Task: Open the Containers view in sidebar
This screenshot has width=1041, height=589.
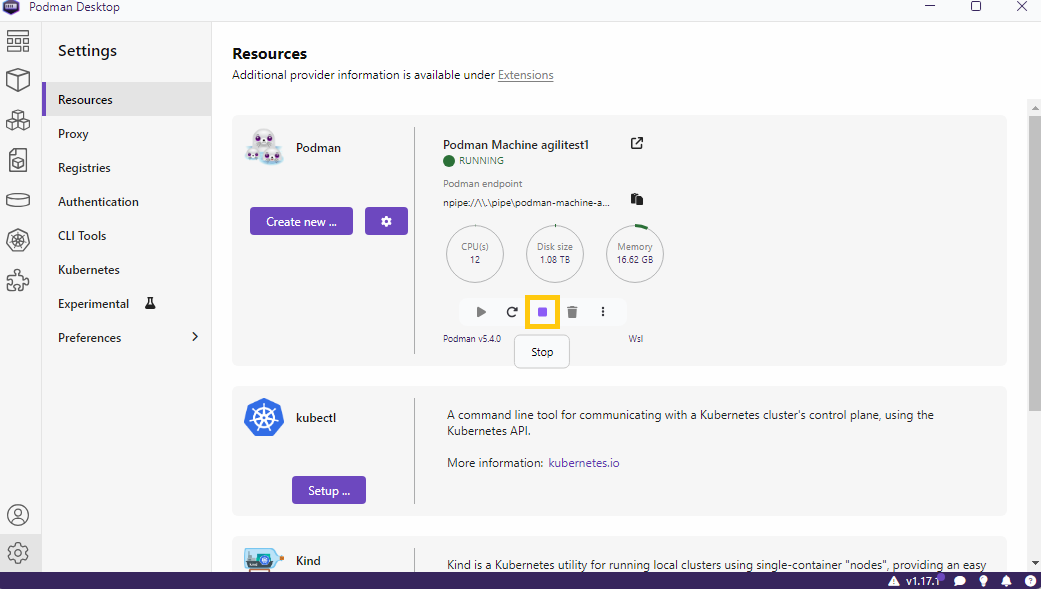Action: [18, 80]
